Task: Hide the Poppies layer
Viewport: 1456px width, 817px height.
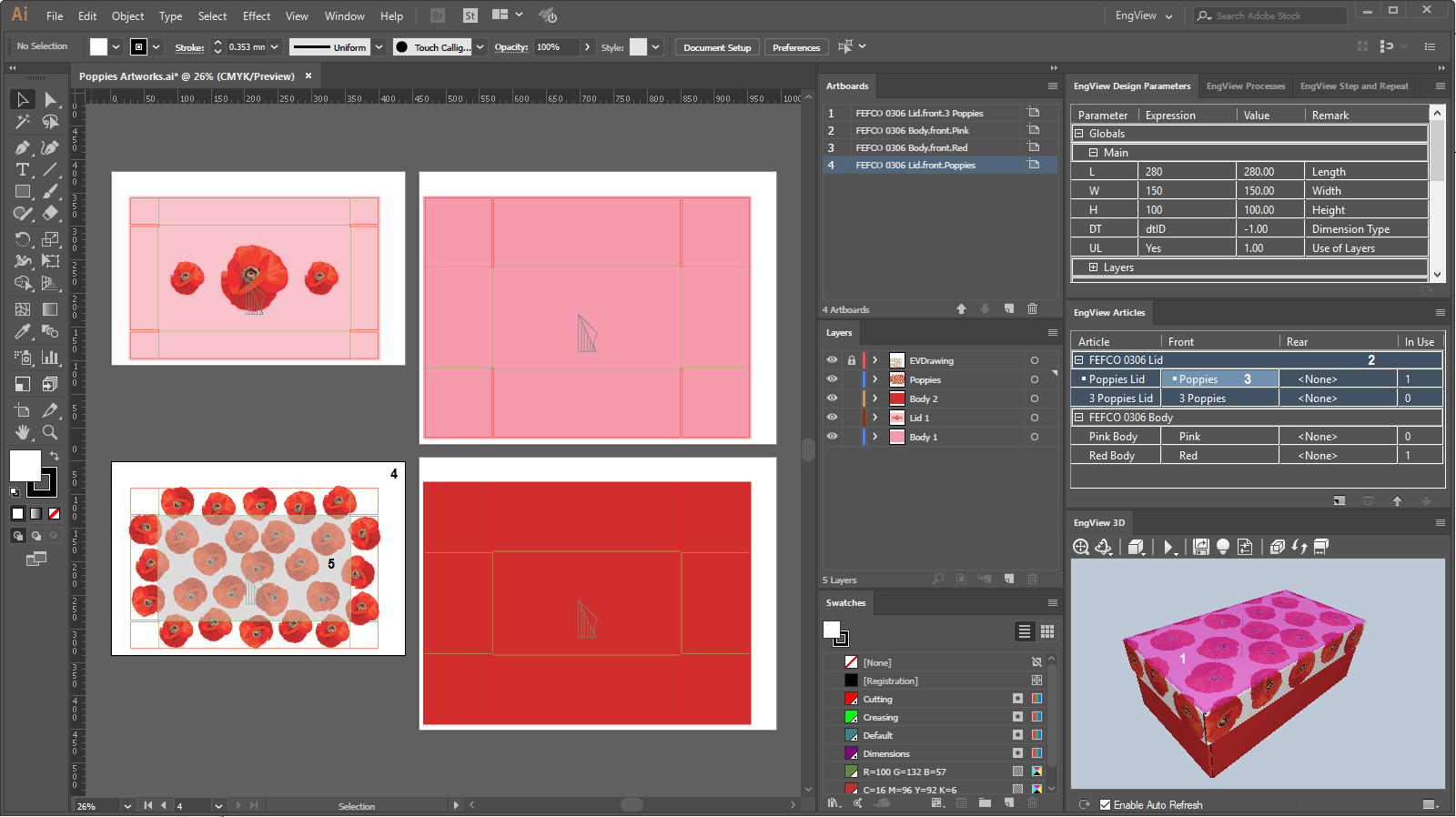Action: pos(832,379)
